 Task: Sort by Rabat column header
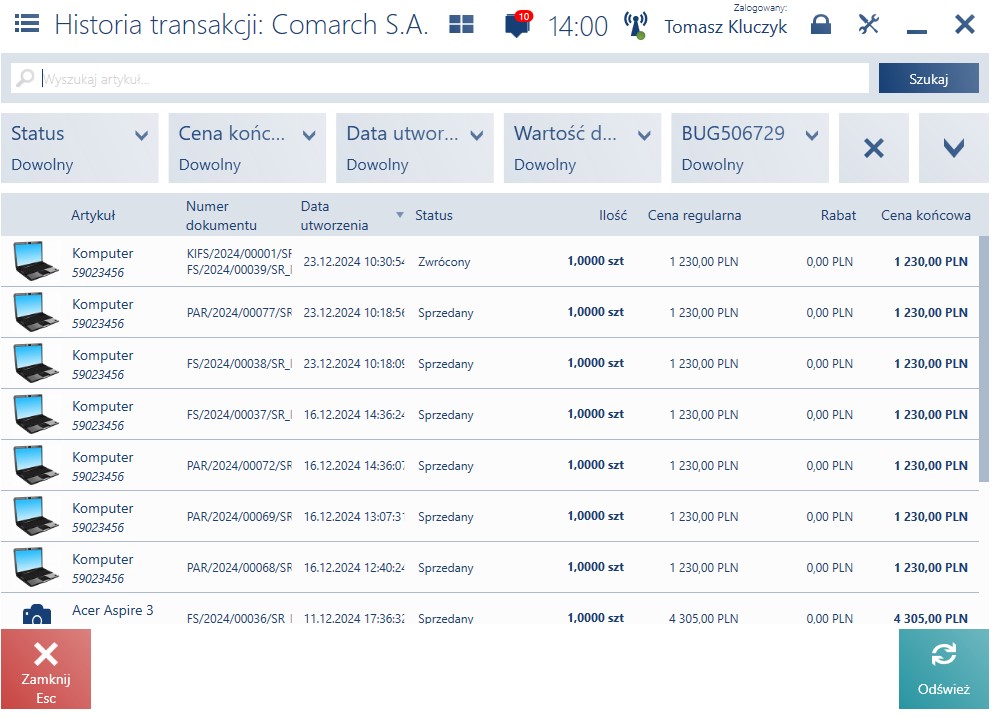coord(838,215)
